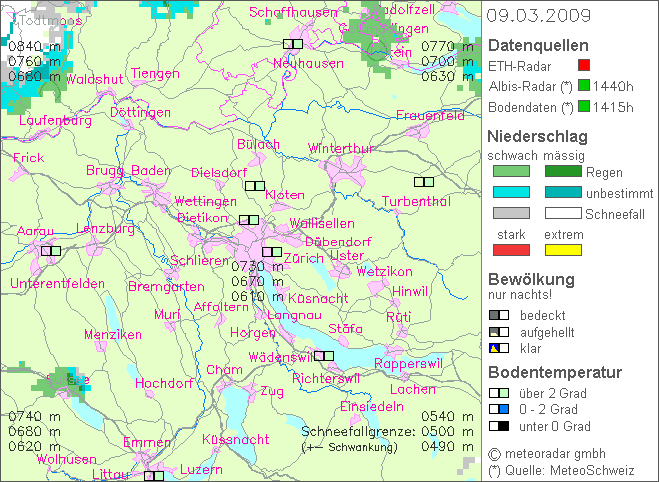The width and height of the screenshot is (659, 482).
Task: Click the 'Schneefallgrenze:' label on map
Action: tap(358, 432)
